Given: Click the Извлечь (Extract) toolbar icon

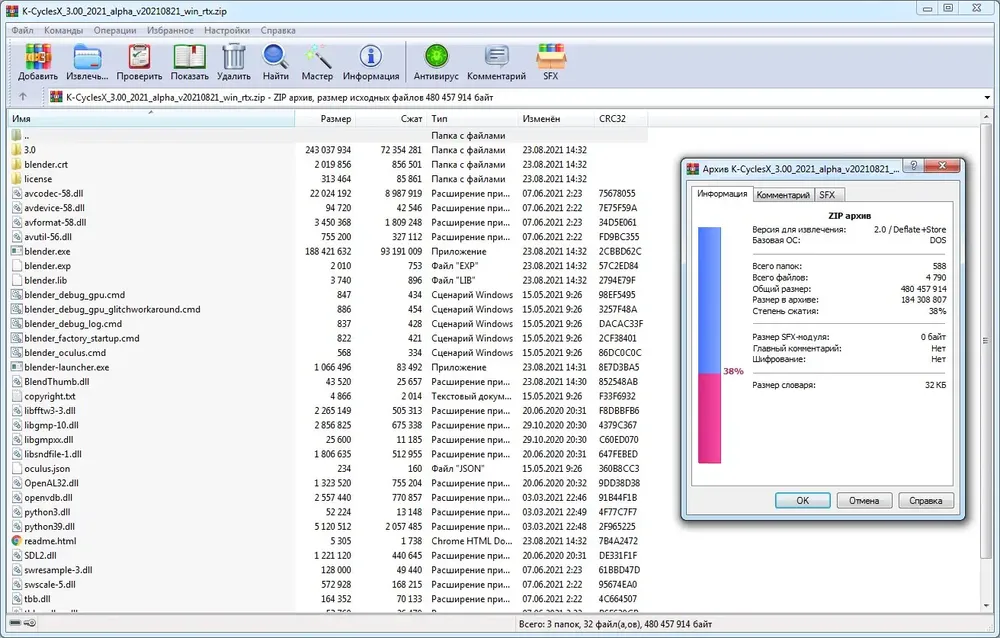Looking at the screenshot, I should click(x=87, y=57).
